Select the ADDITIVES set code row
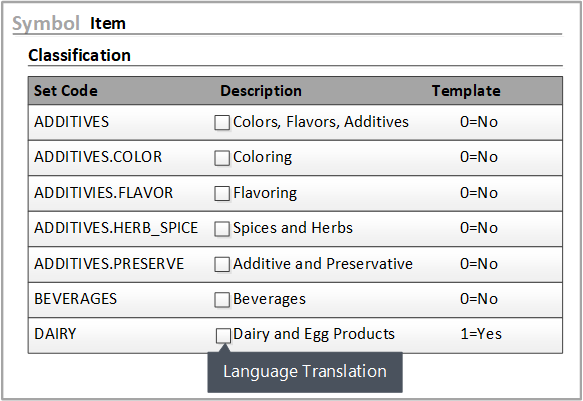The height and width of the screenshot is (401, 583). [295, 122]
